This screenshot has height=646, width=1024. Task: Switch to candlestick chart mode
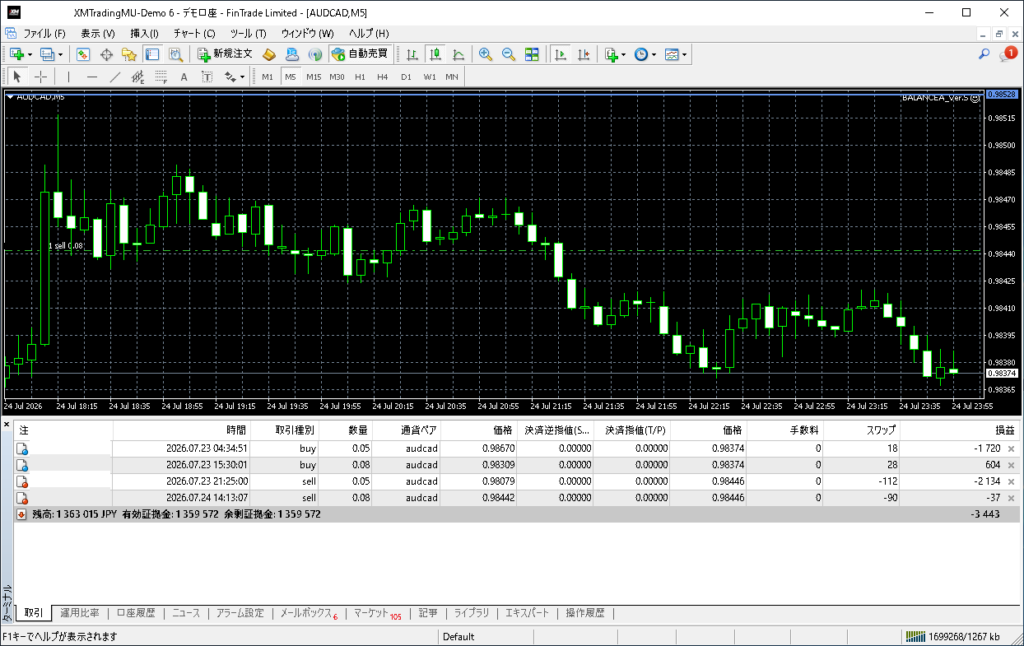tap(436, 54)
